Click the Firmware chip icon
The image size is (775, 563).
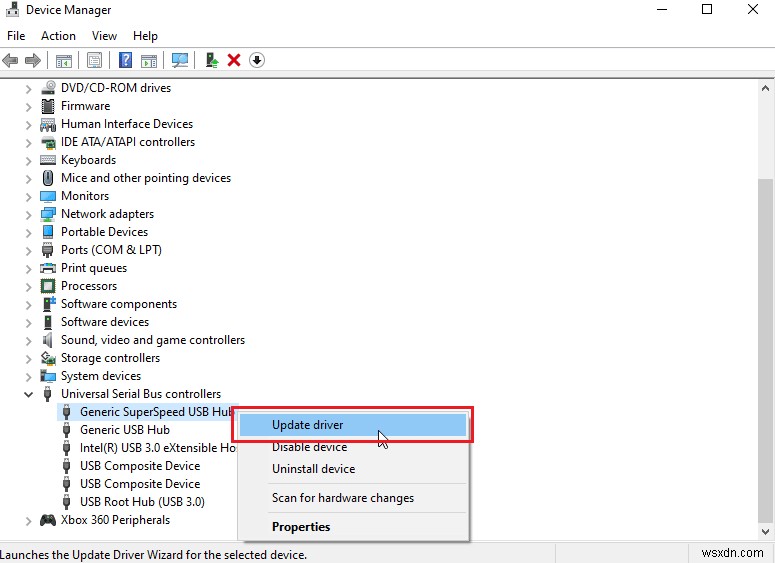coord(48,106)
